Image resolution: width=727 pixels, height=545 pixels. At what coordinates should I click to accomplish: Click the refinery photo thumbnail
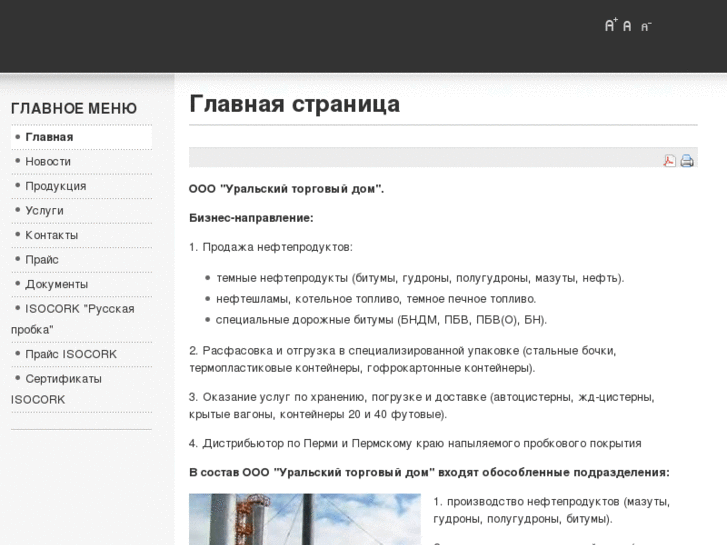tap(305, 519)
